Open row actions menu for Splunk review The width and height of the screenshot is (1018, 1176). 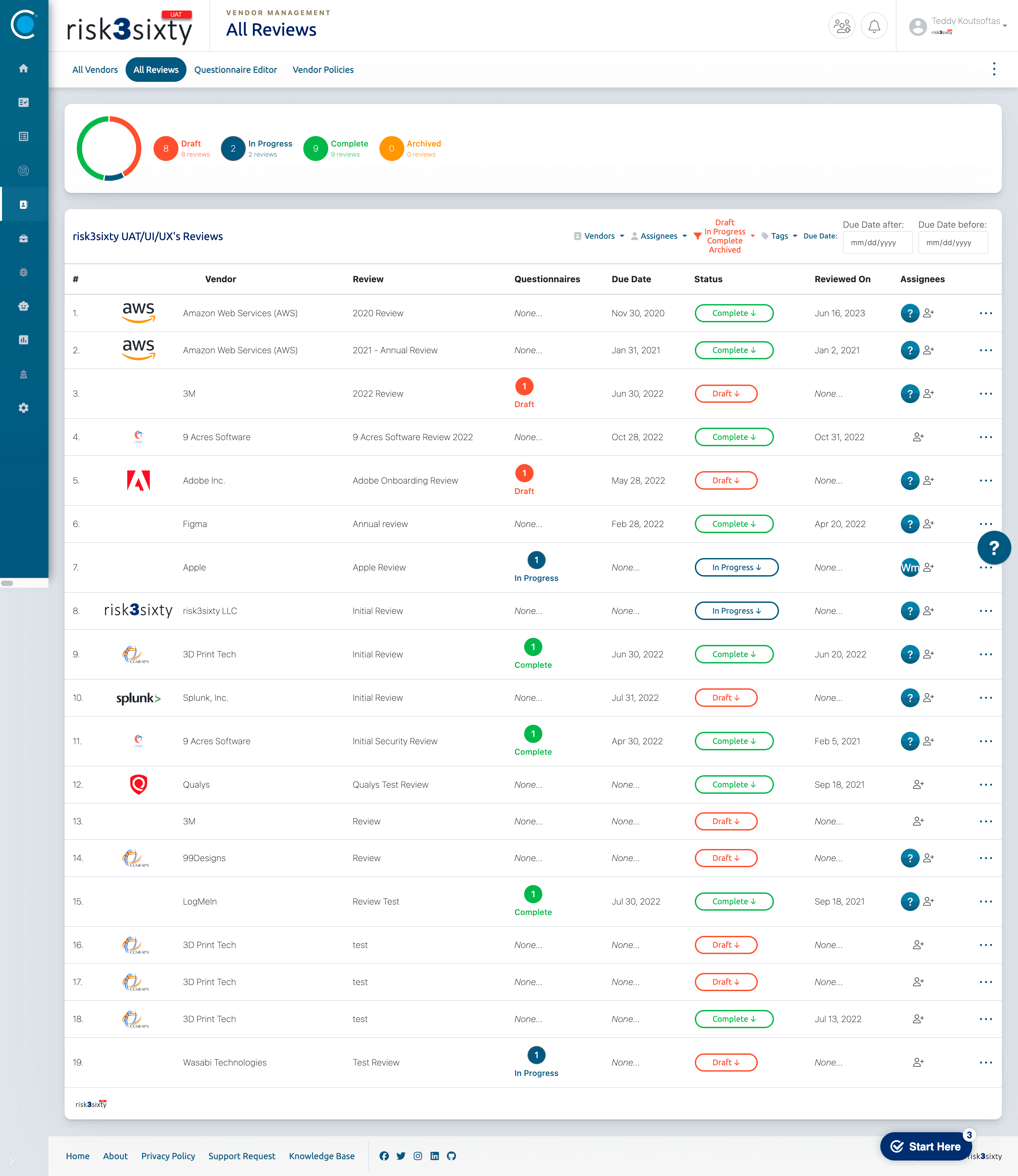point(986,697)
